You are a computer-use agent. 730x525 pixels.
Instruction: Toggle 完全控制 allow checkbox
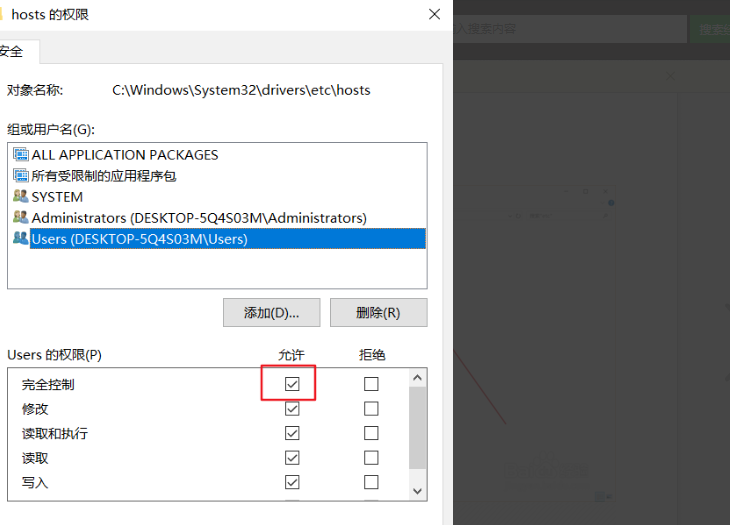pos(292,384)
